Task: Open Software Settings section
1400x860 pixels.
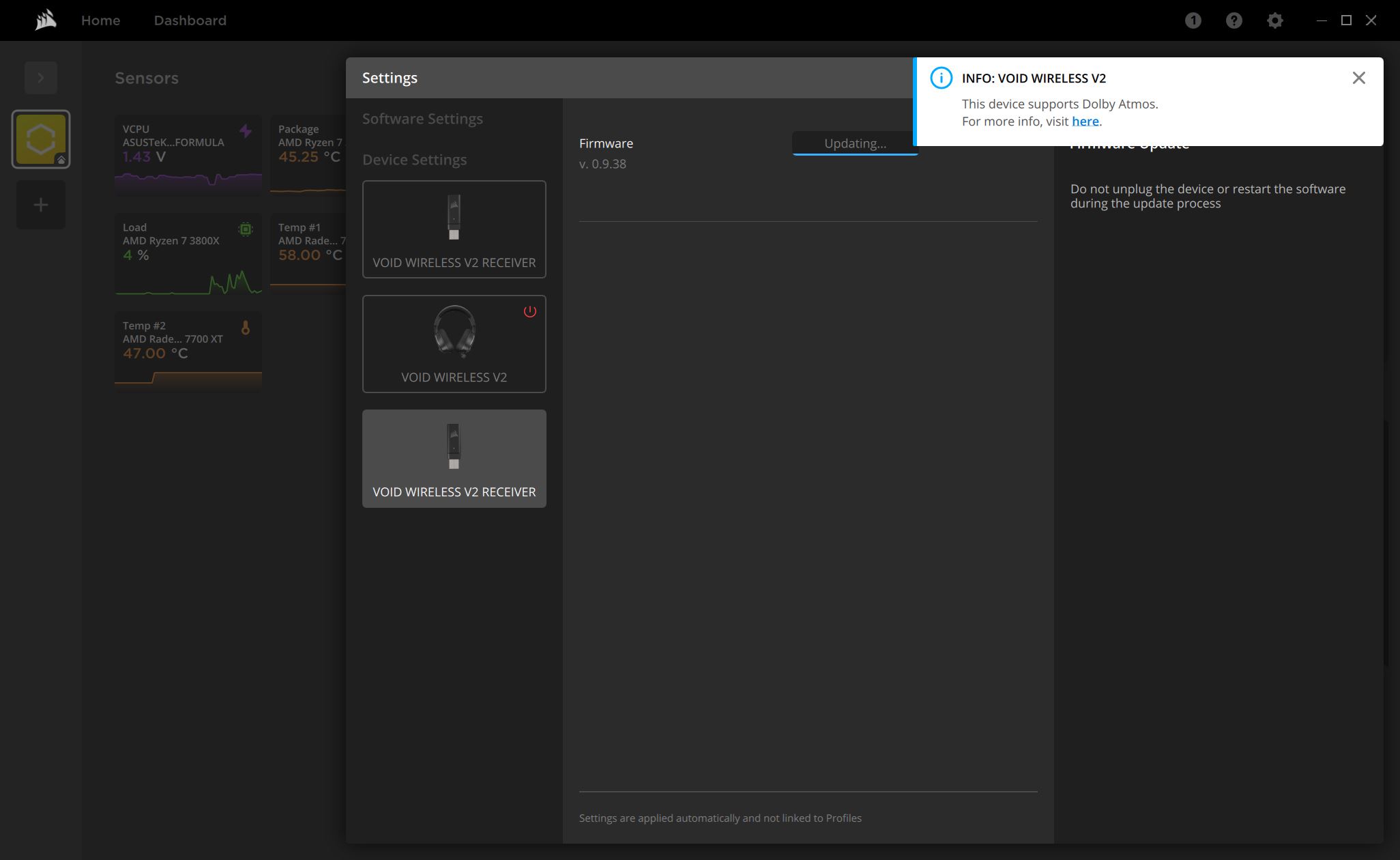Action: 422,119
